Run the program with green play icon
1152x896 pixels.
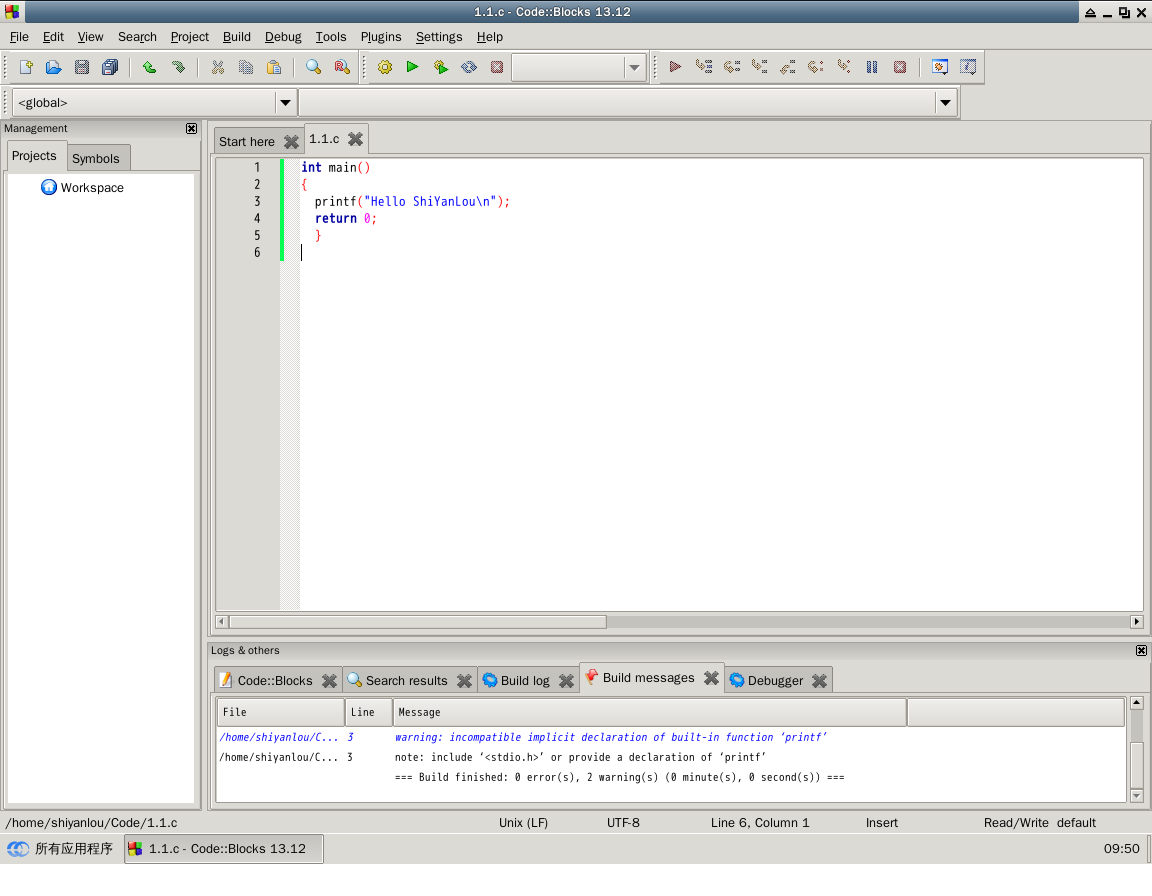(412, 67)
